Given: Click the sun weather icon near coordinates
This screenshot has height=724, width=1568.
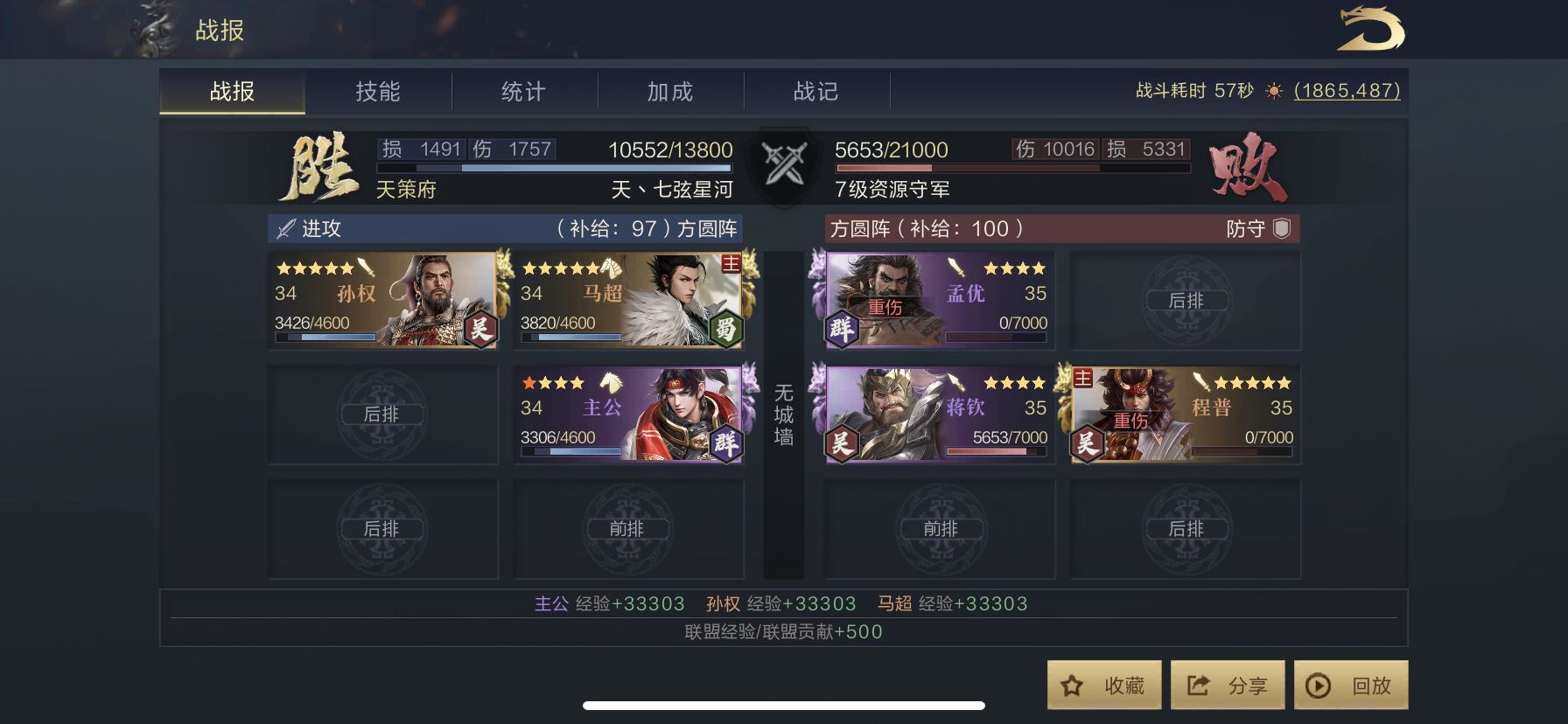Looking at the screenshot, I should [x=1274, y=91].
